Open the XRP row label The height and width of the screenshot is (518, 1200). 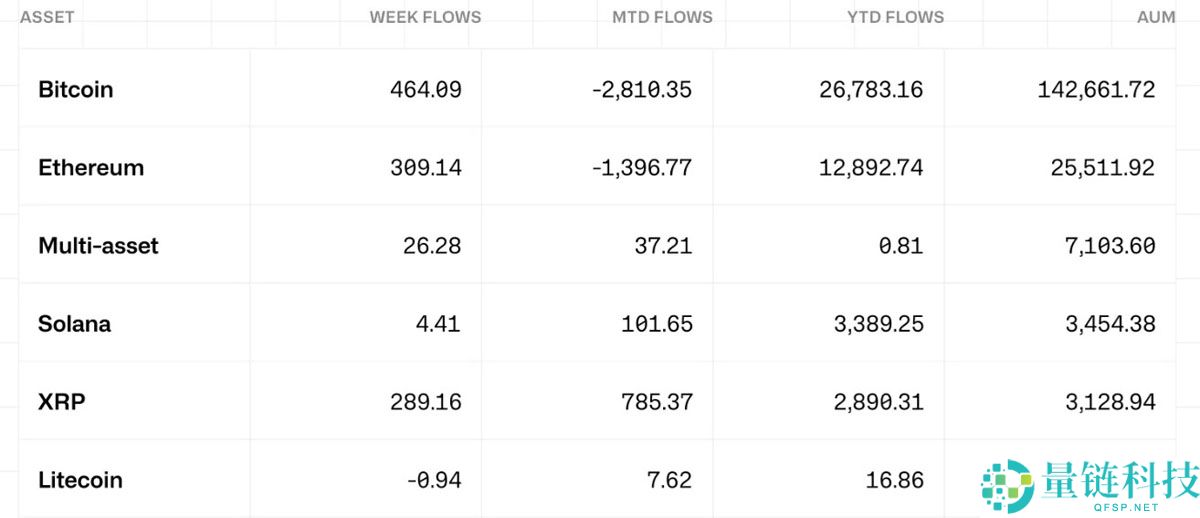click(61, 402)
